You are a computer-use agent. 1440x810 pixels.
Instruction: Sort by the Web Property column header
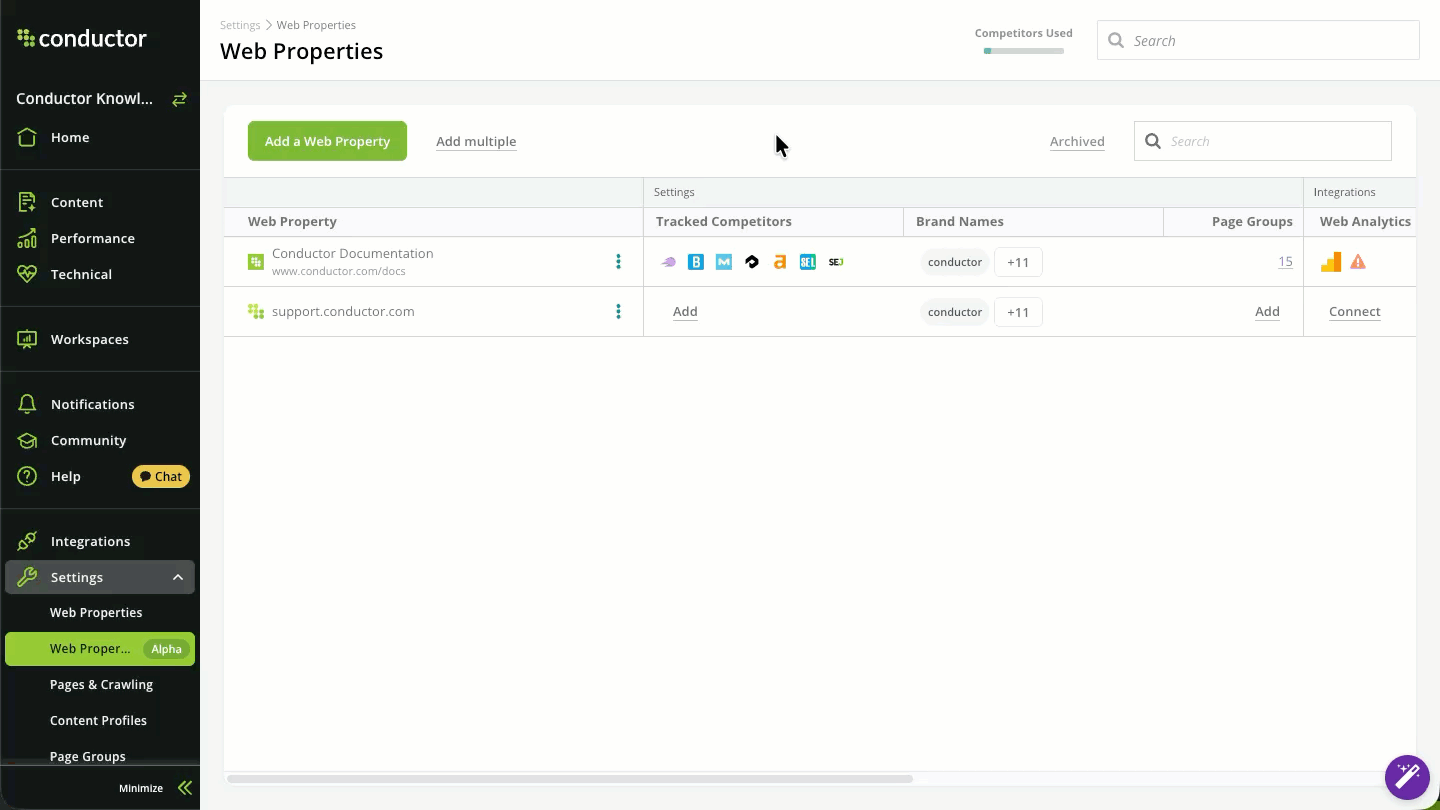292,222
